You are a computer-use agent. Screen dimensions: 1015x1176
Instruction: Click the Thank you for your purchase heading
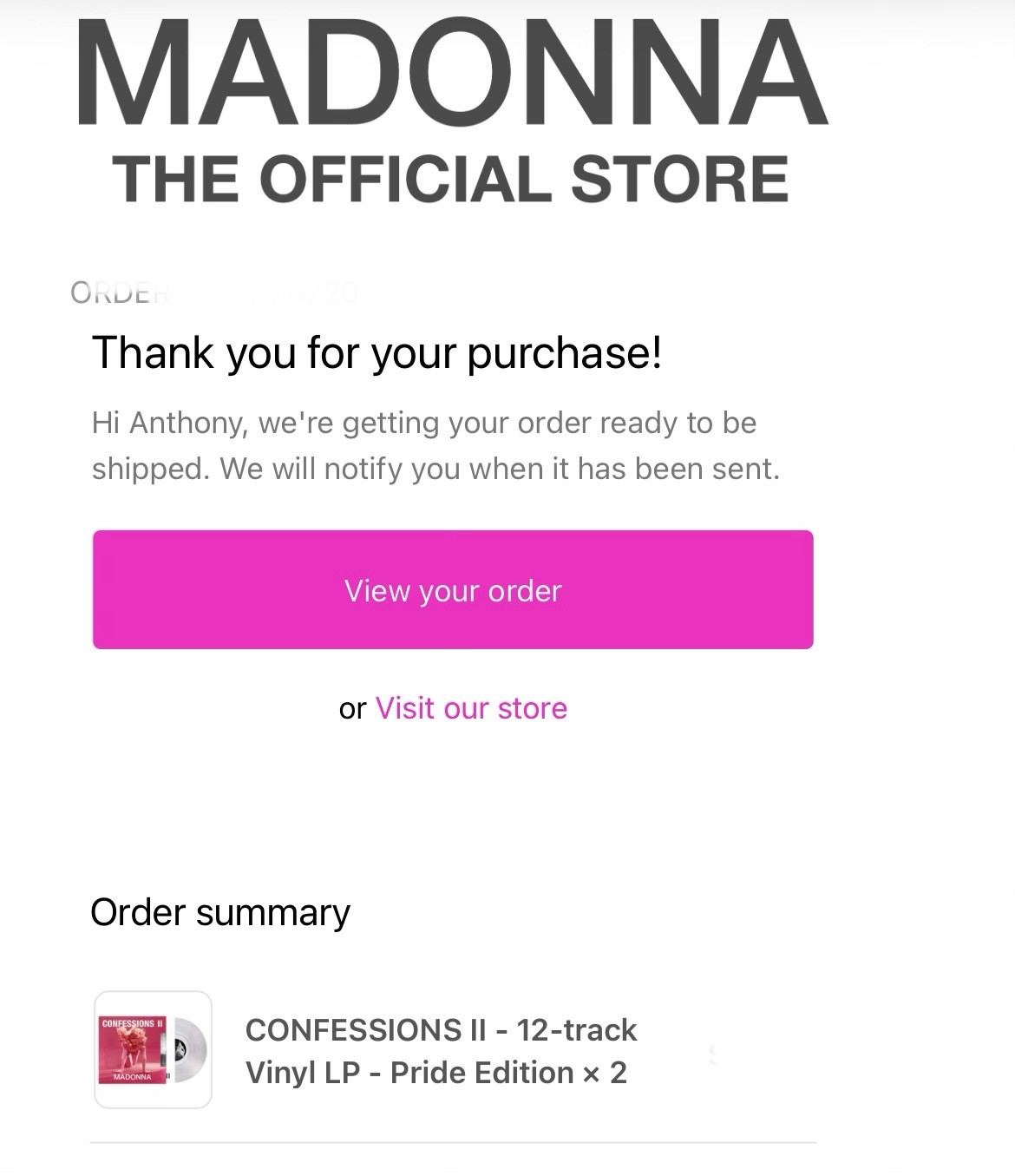[x=377, y=352]
